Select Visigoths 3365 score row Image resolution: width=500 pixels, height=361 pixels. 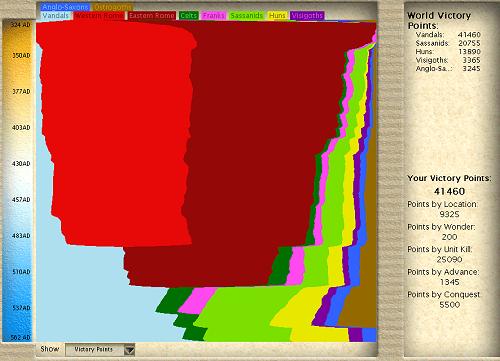(x=448, y=60)
